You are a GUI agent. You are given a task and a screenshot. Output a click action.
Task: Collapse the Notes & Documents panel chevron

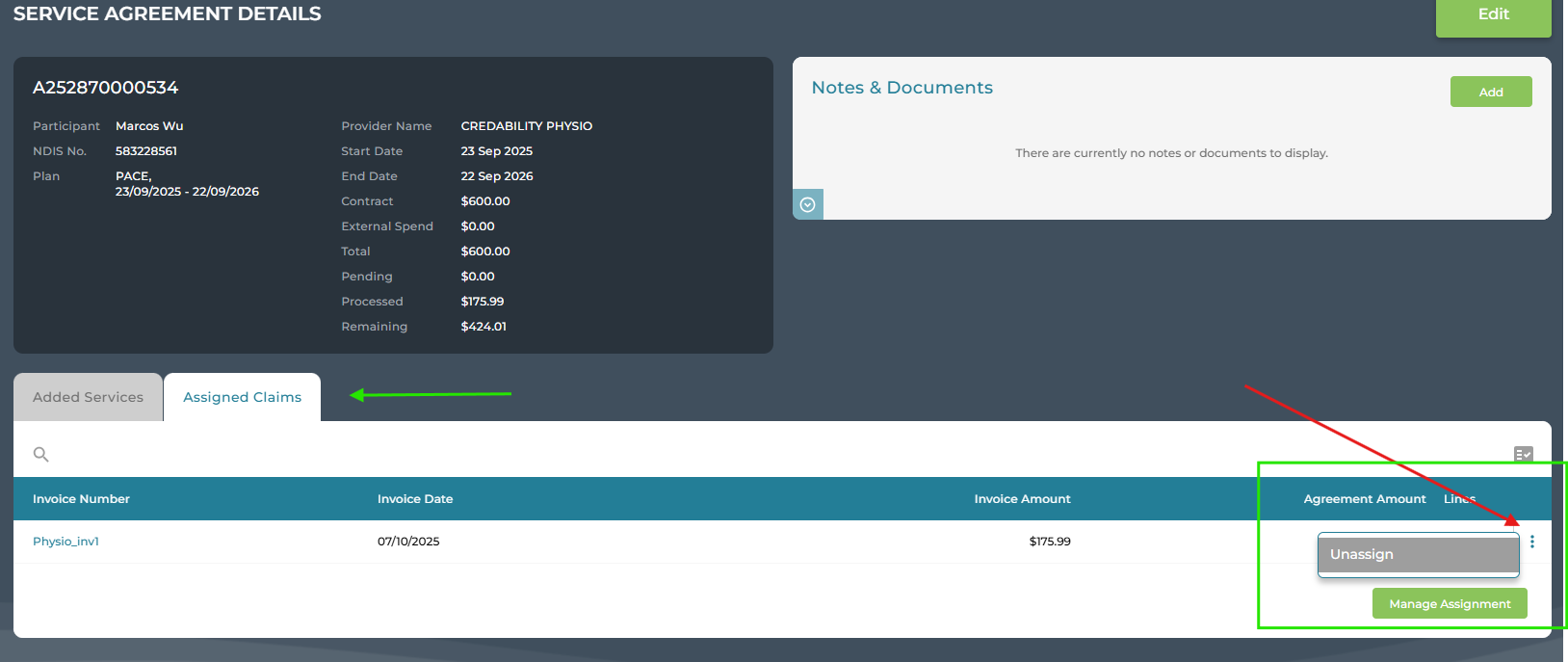coord(808,204)
